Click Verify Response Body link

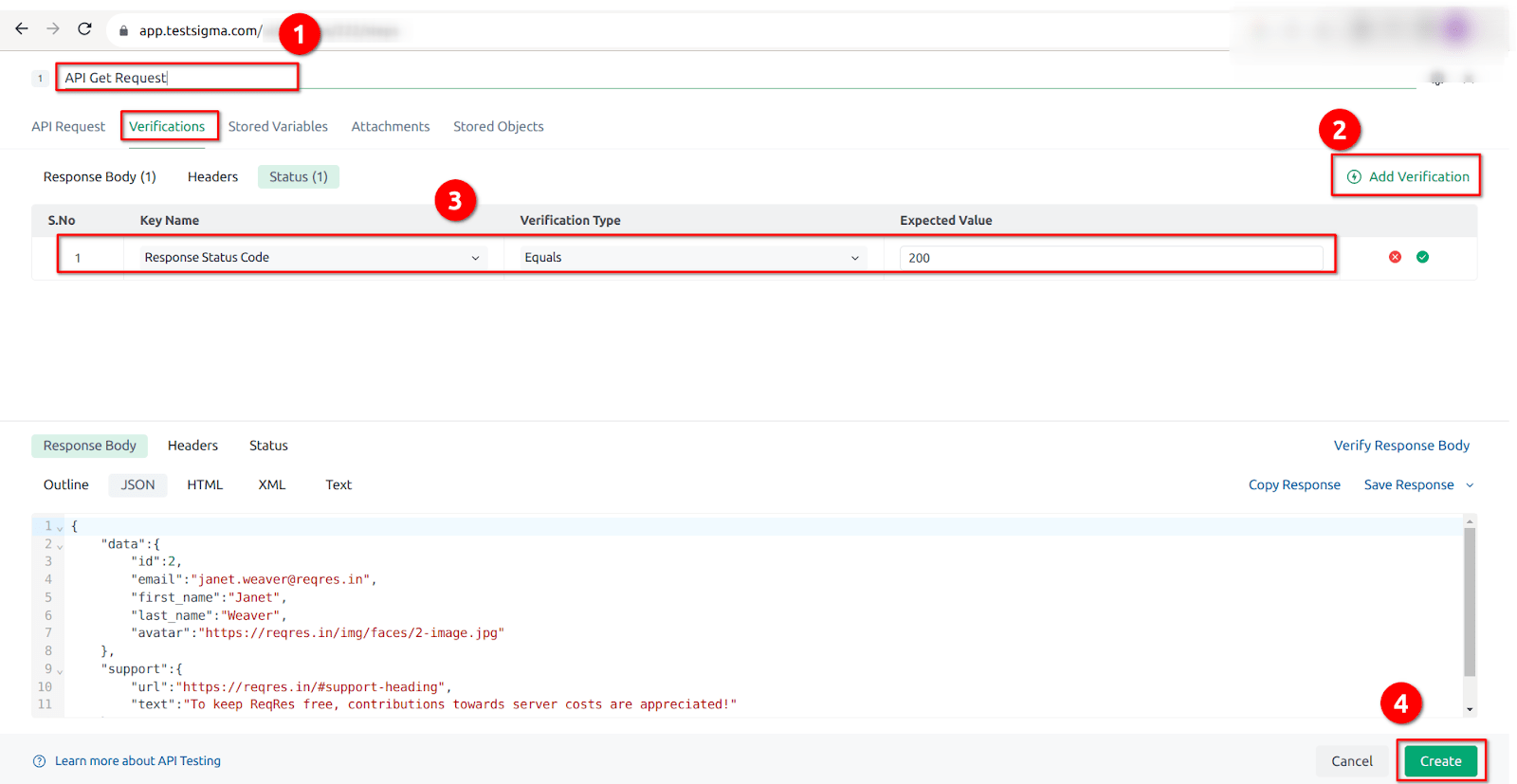coord(1401,446)
